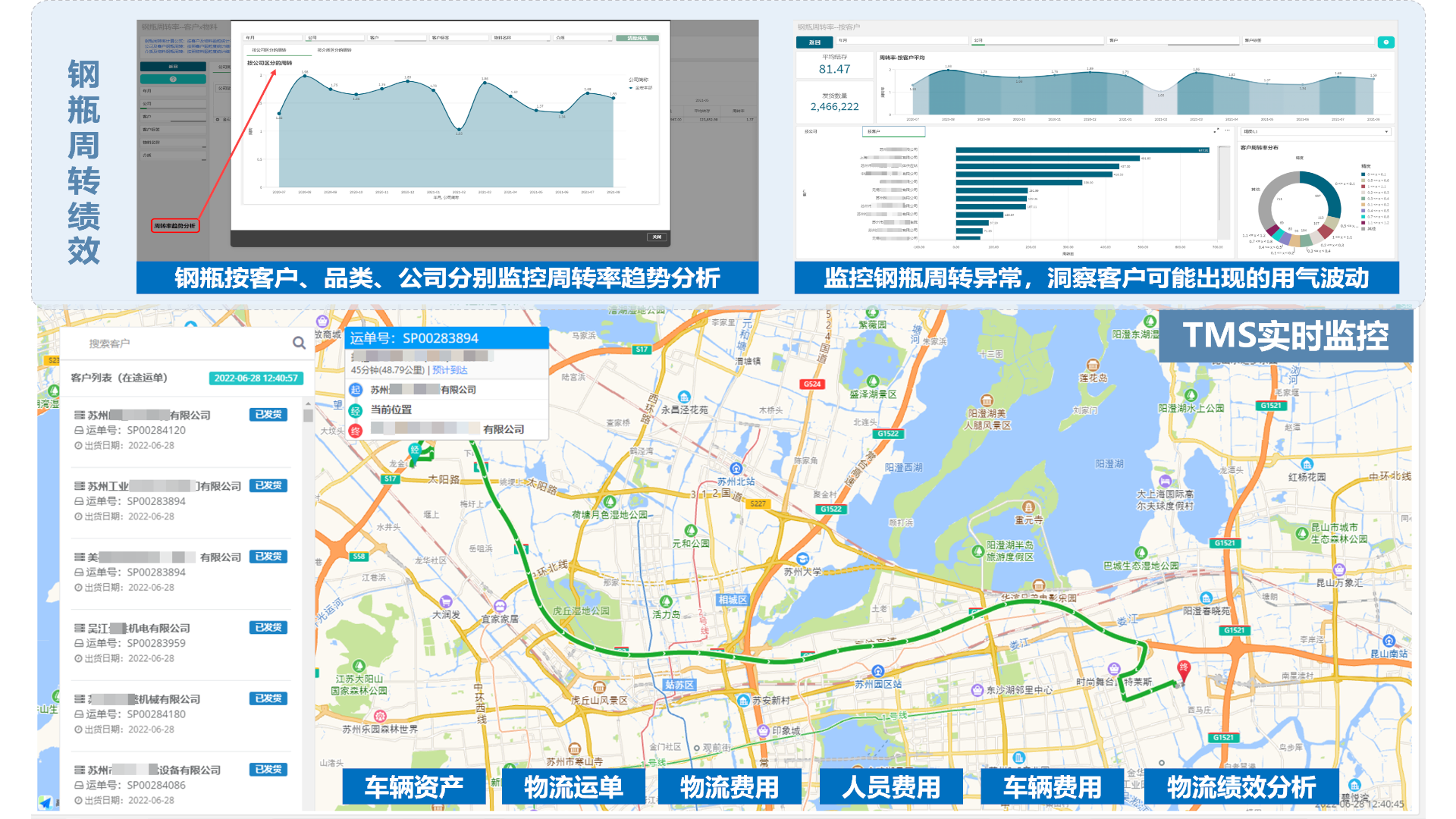Click the green 经 waypoint marker on the route
Image resolution: width=1456 pixels, height=819 pixels.
416,448
